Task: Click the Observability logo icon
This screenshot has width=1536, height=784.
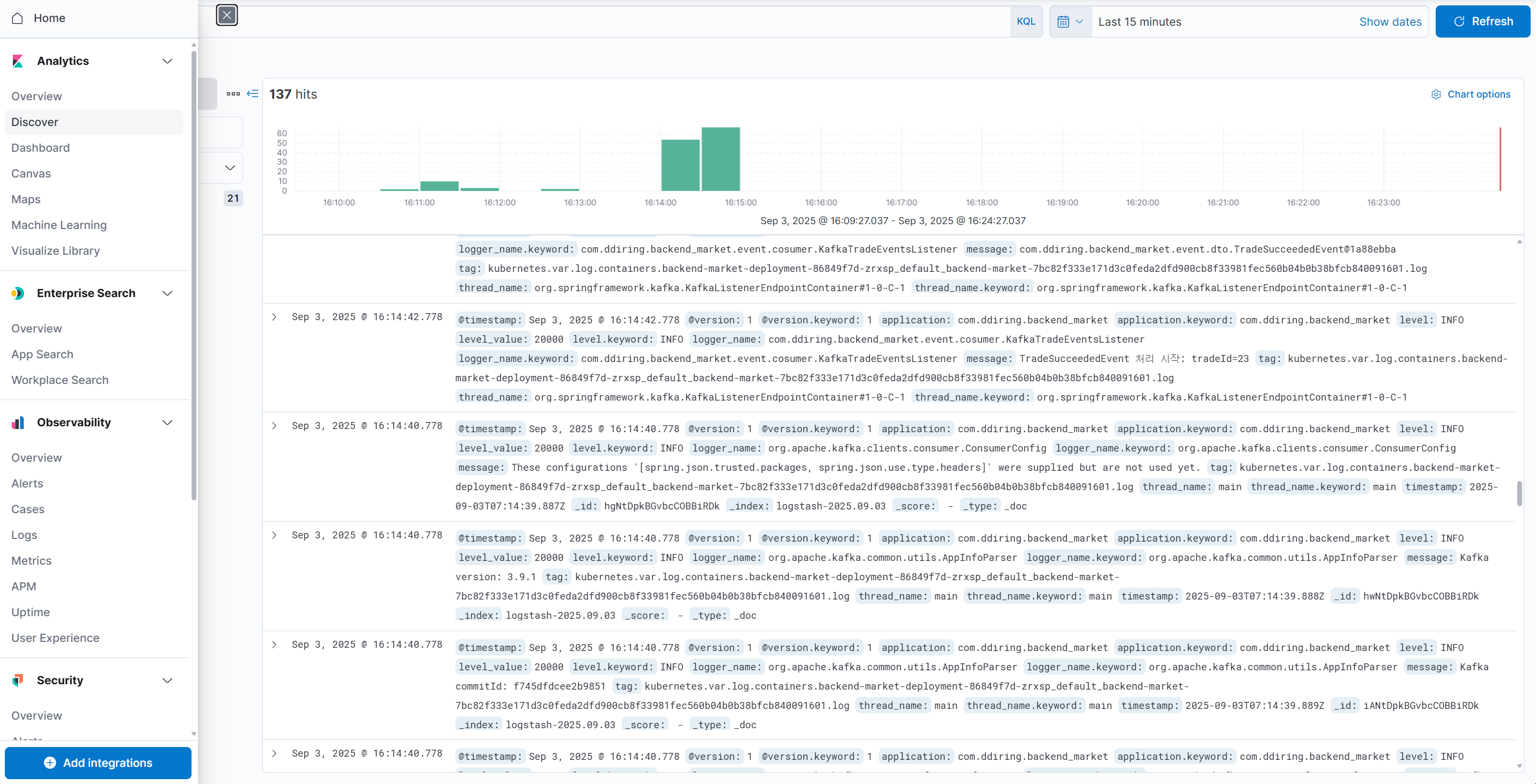Action: [x=18, y=423]
